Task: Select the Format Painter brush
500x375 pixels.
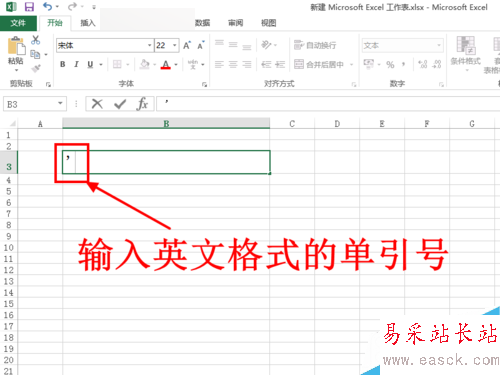Action: pos(35,68)
